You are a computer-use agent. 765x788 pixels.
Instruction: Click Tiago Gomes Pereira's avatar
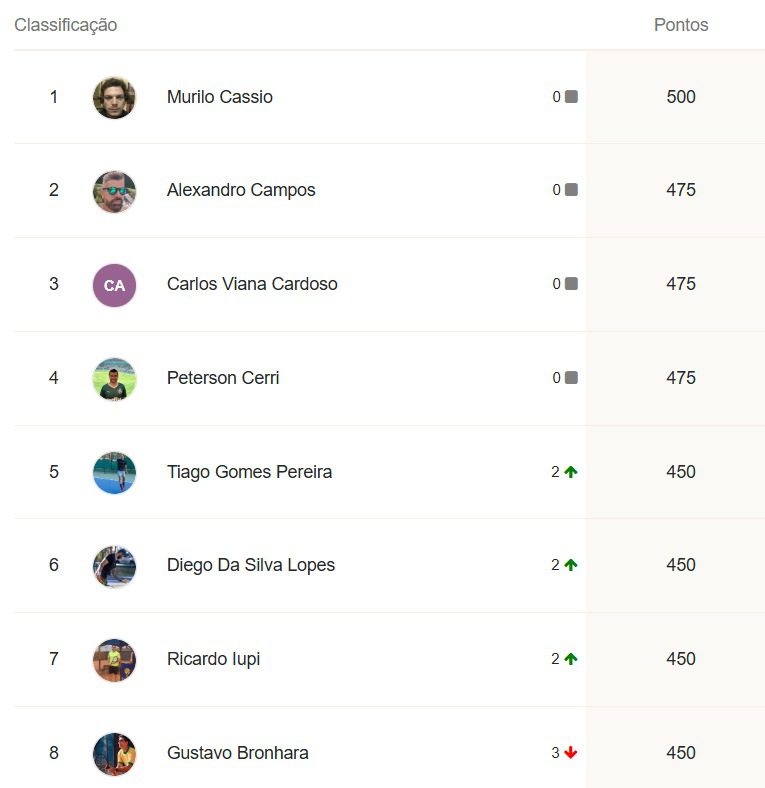point(114,472)
